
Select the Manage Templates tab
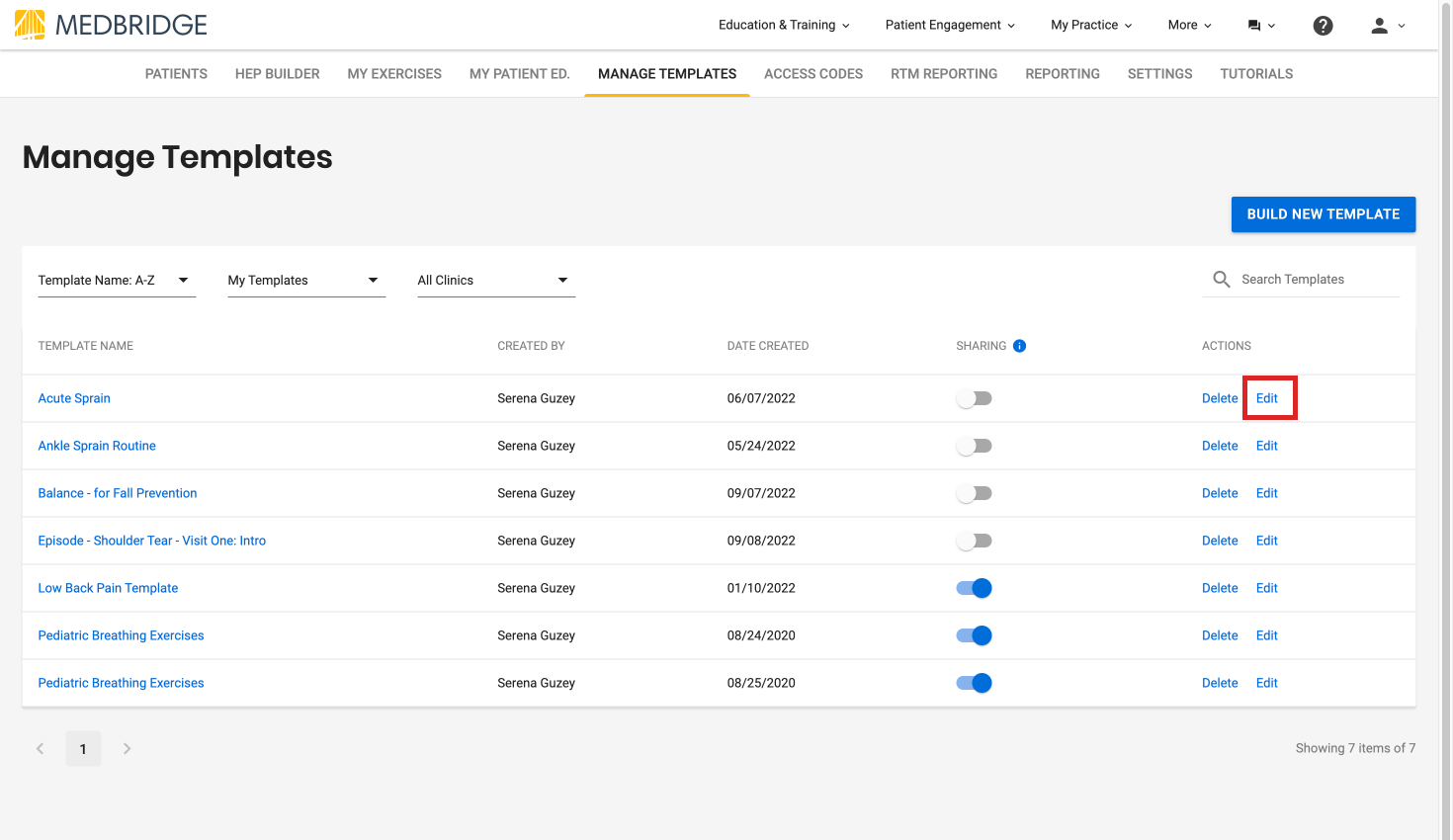pyautogui.click(x=667, y=74)
